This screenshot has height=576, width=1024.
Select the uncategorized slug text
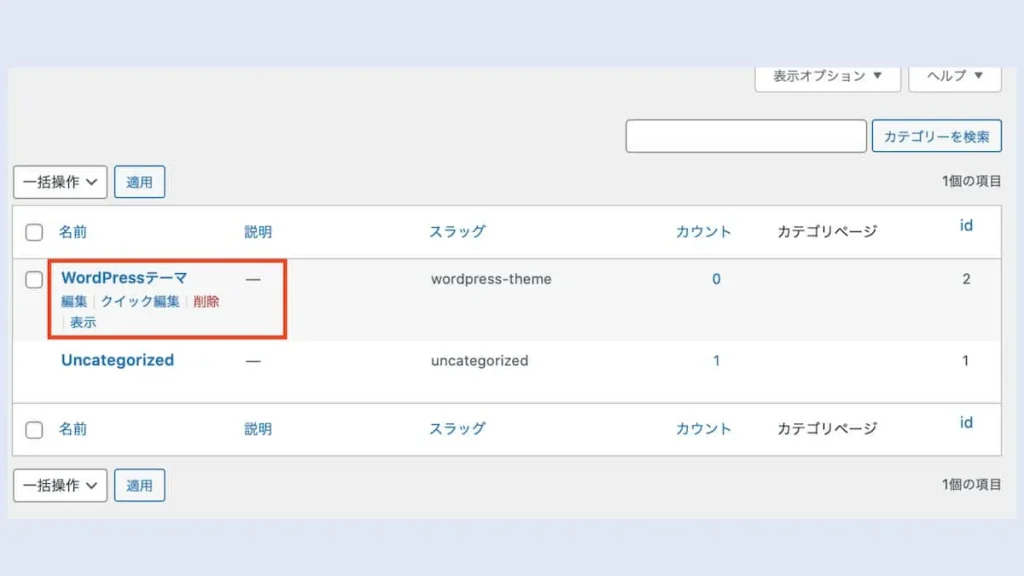(x=479, y=360)
